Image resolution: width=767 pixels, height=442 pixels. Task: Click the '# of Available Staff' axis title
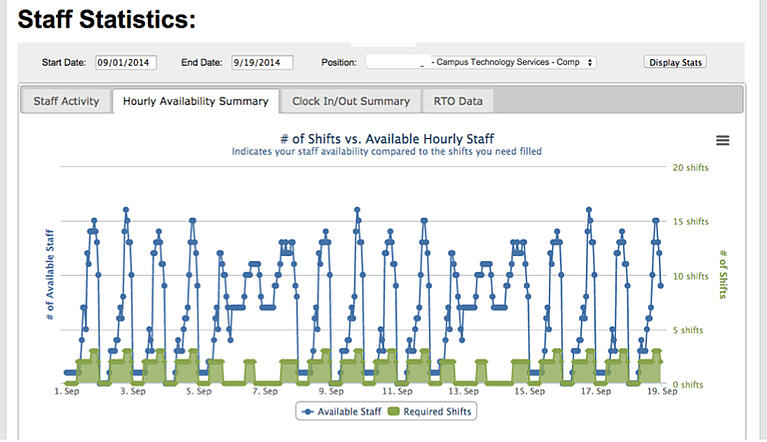(x=49, y=275)
